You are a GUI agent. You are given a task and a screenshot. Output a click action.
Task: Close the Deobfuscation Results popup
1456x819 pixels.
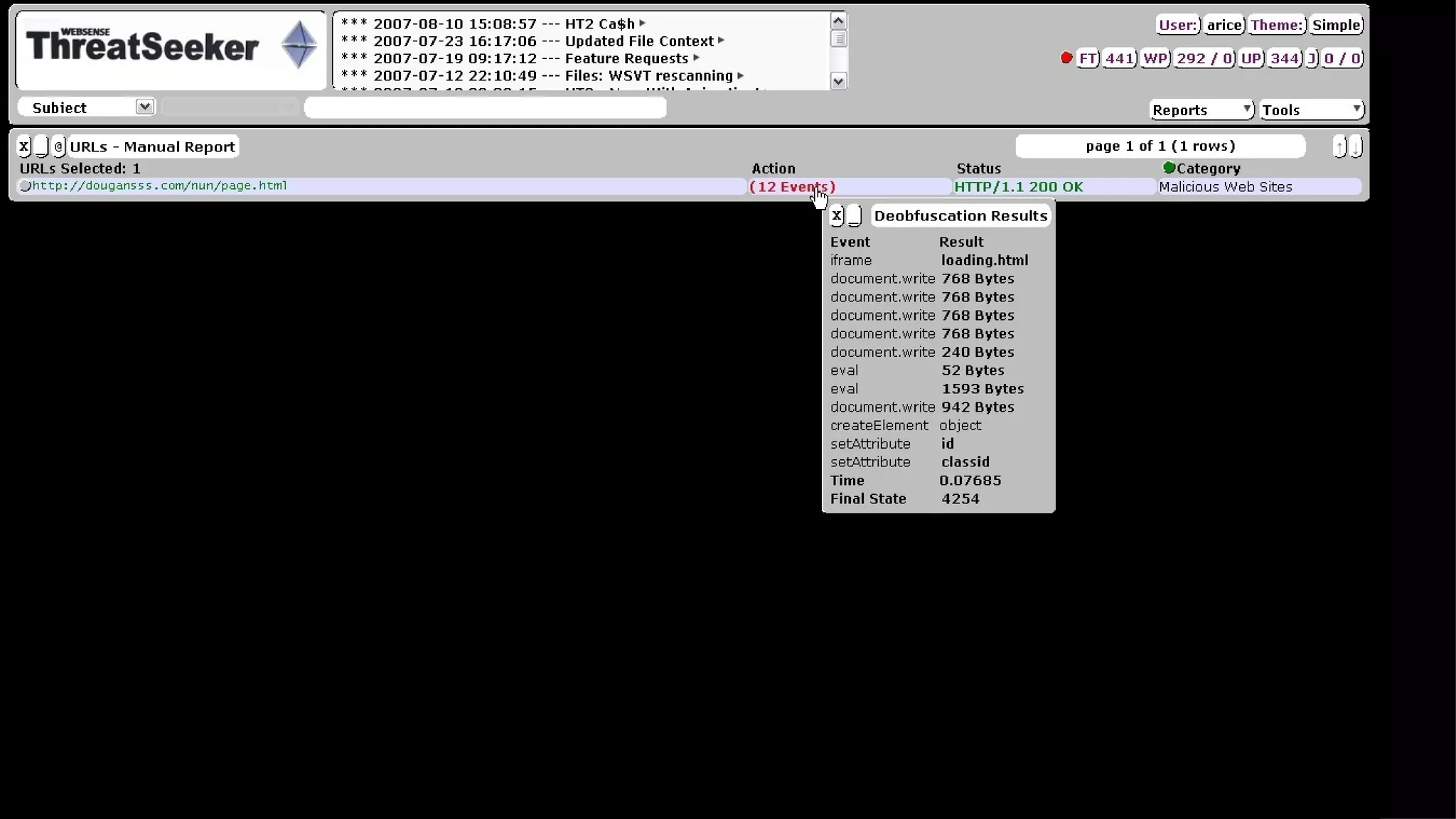tap(837, 215)
